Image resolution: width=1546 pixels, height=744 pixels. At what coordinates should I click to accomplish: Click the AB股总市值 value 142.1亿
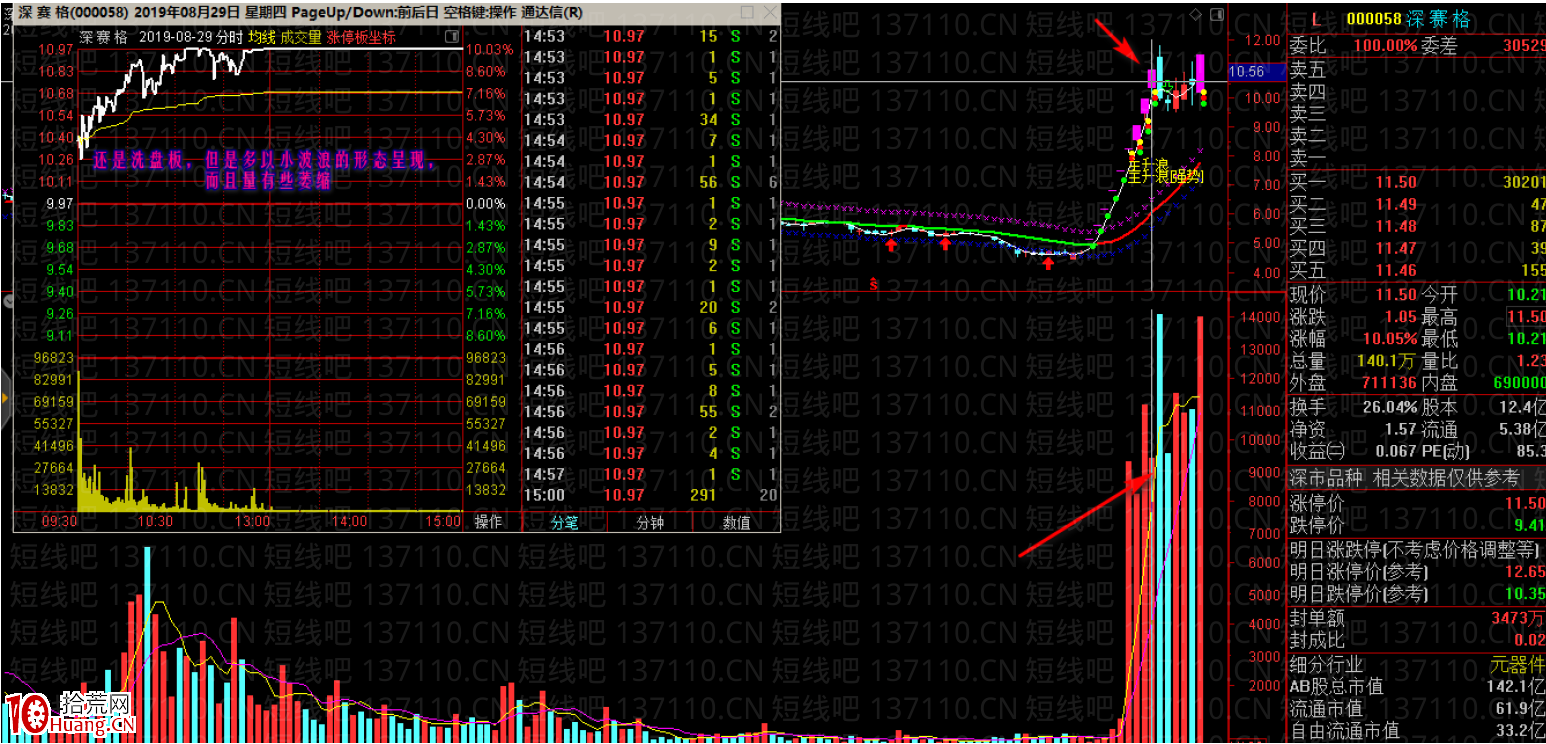pyautogui.click(x=1515, y=686)
